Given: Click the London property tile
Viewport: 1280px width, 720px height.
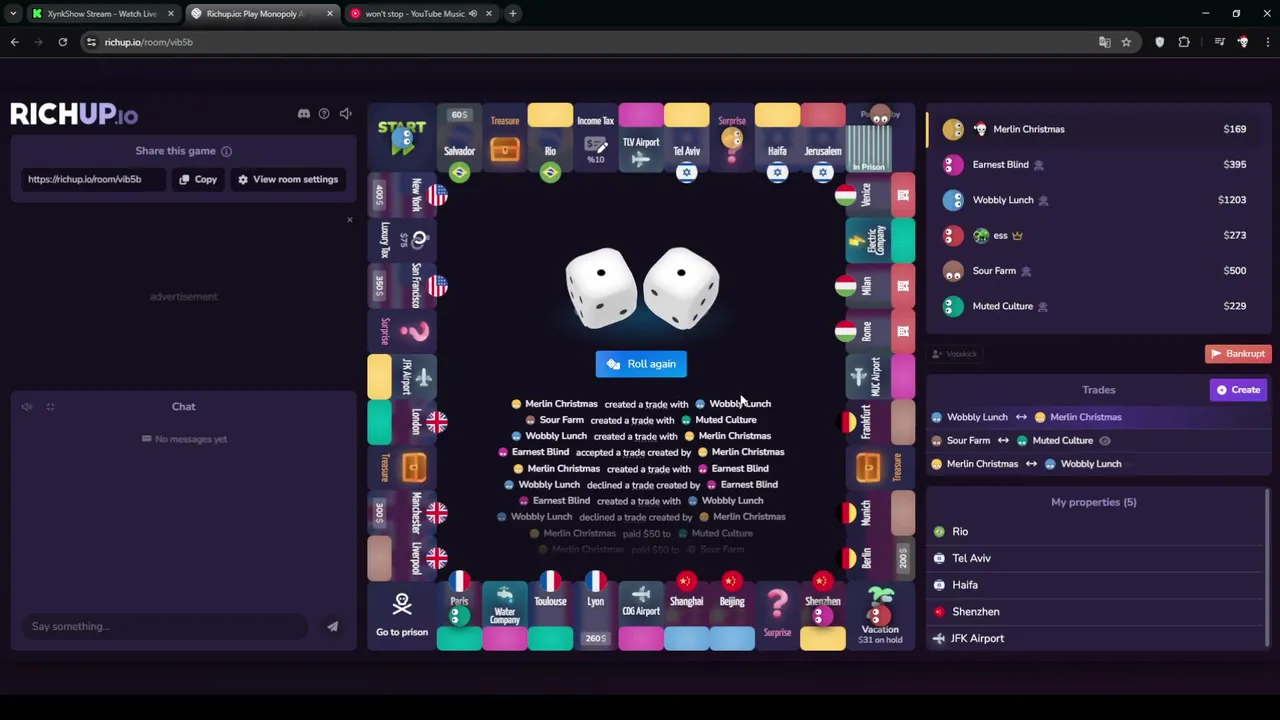Looking at the screenshot, I should click(402, 422).
